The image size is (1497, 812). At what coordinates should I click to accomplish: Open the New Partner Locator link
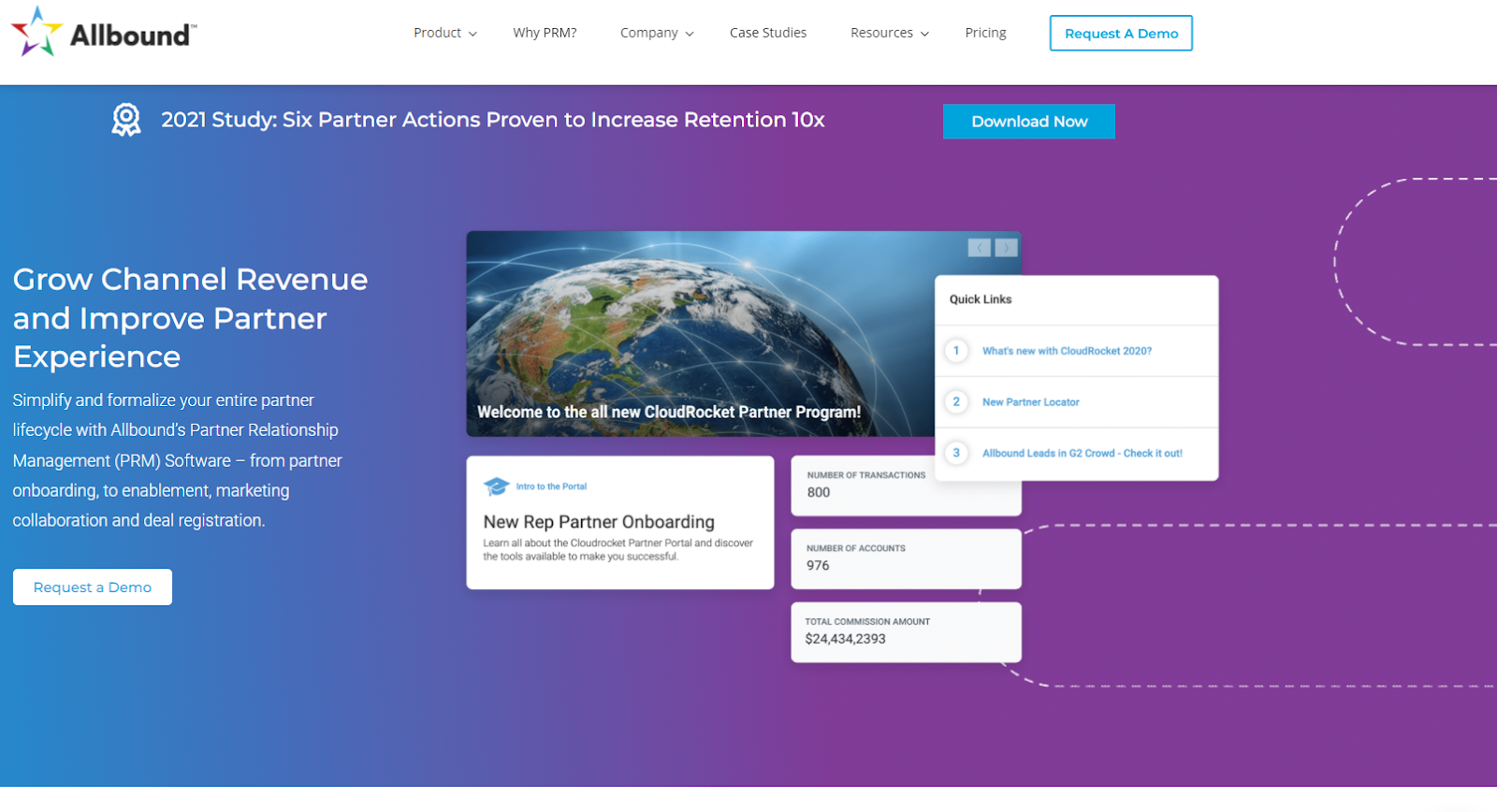[1031, 402]
